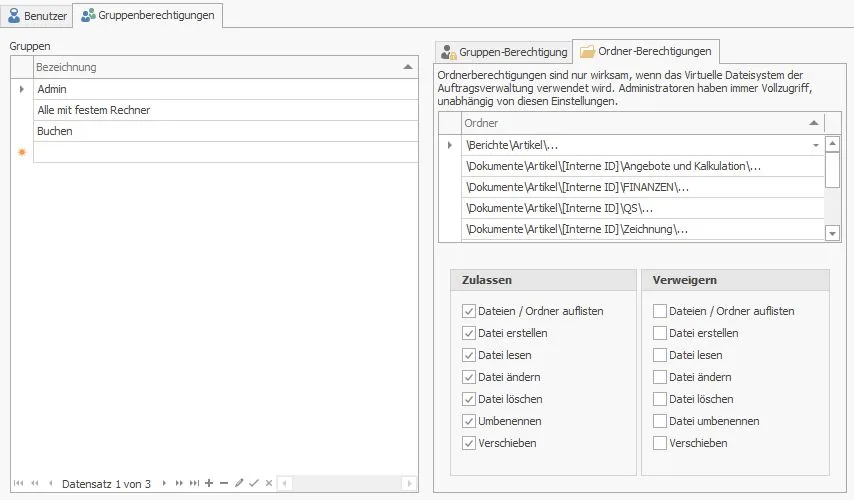Go to first record in navigator
The width and height of the screenshot is (854, 500).
[19, 483]
